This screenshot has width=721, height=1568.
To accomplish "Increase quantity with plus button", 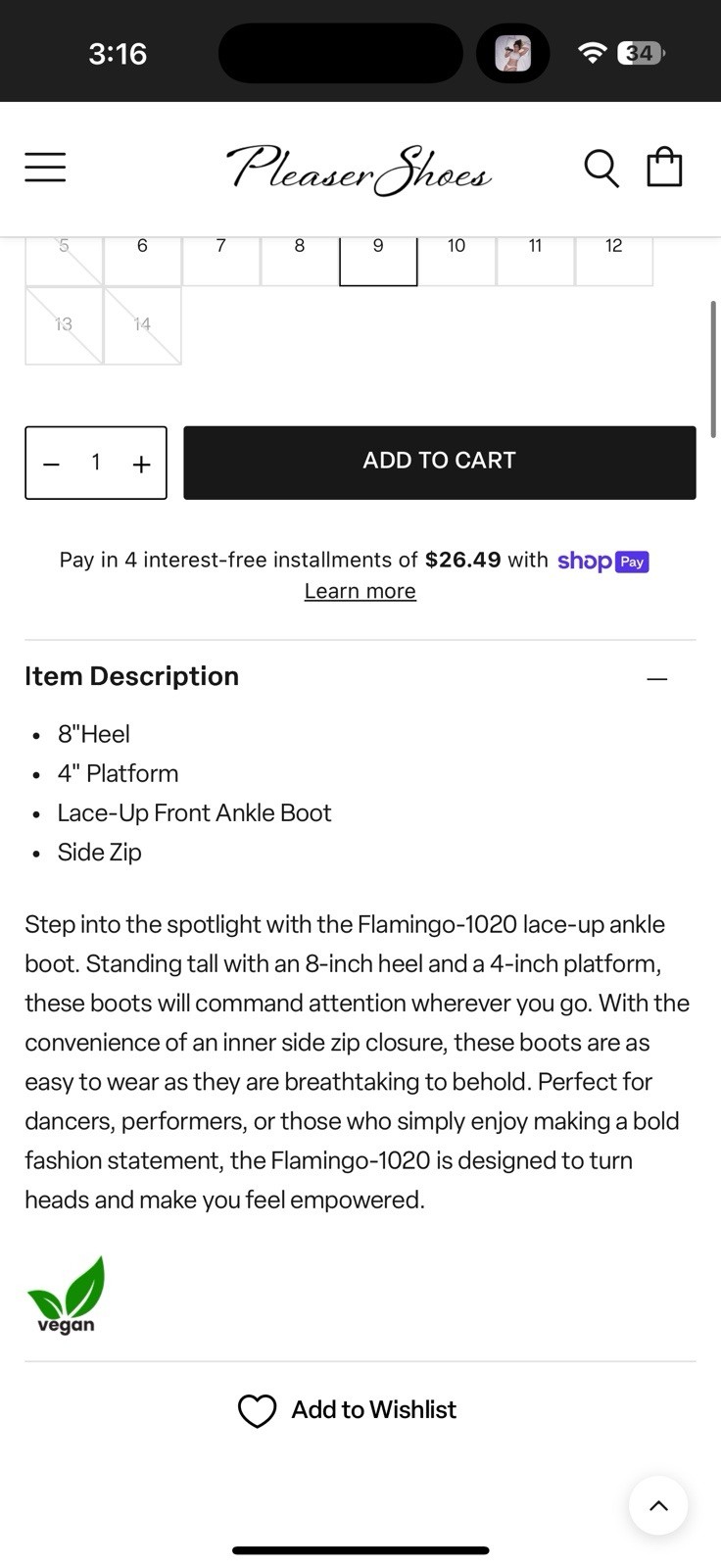I will 142,464.
